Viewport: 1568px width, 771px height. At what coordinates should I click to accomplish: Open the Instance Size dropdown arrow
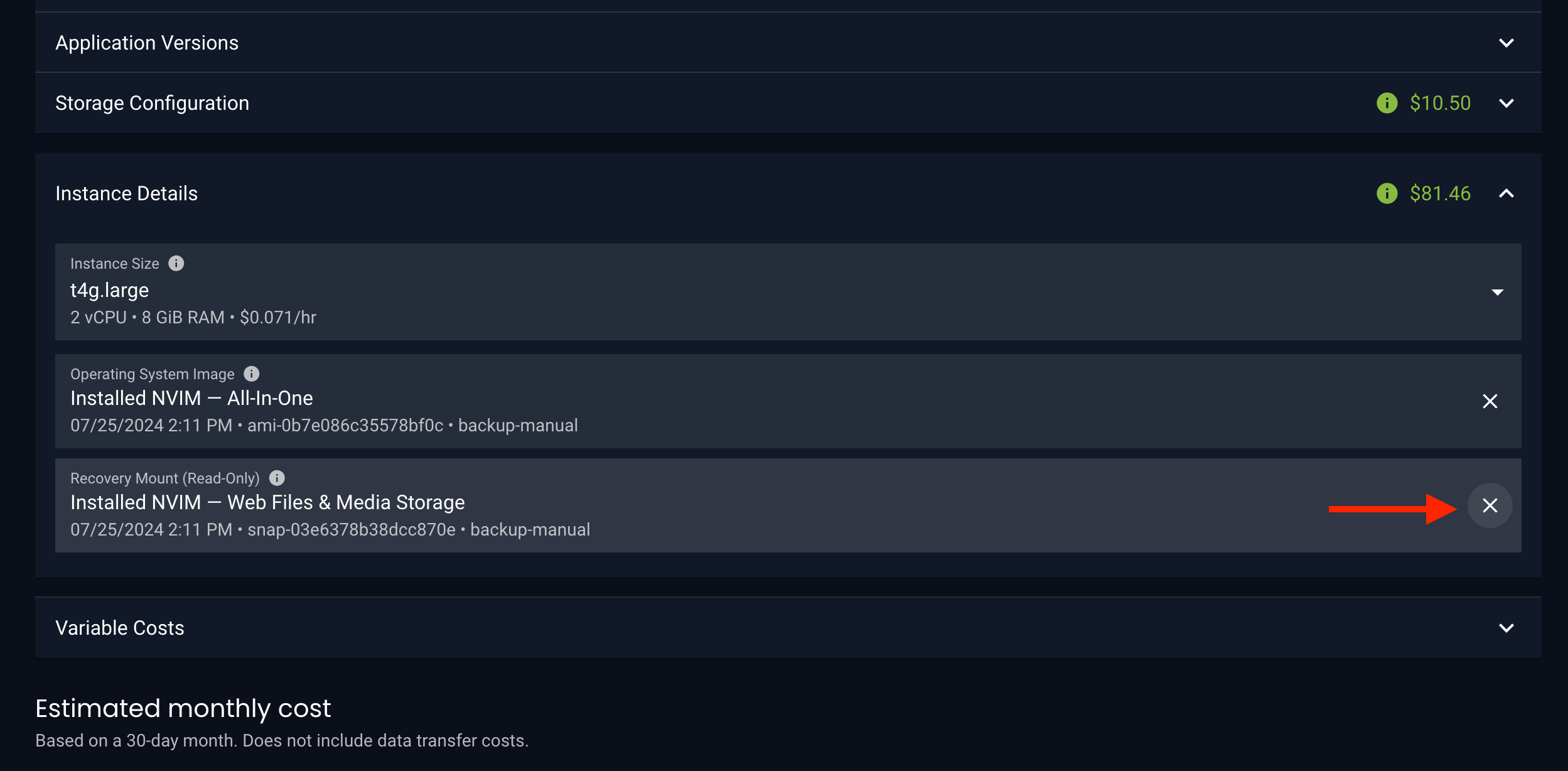pyautogui.click(x=1497, y=293)
